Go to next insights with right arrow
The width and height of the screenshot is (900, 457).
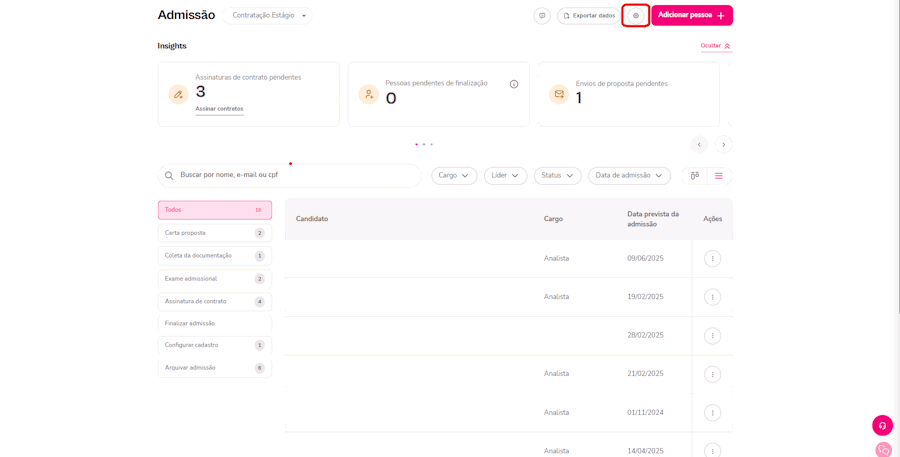(x=724, y=145)
